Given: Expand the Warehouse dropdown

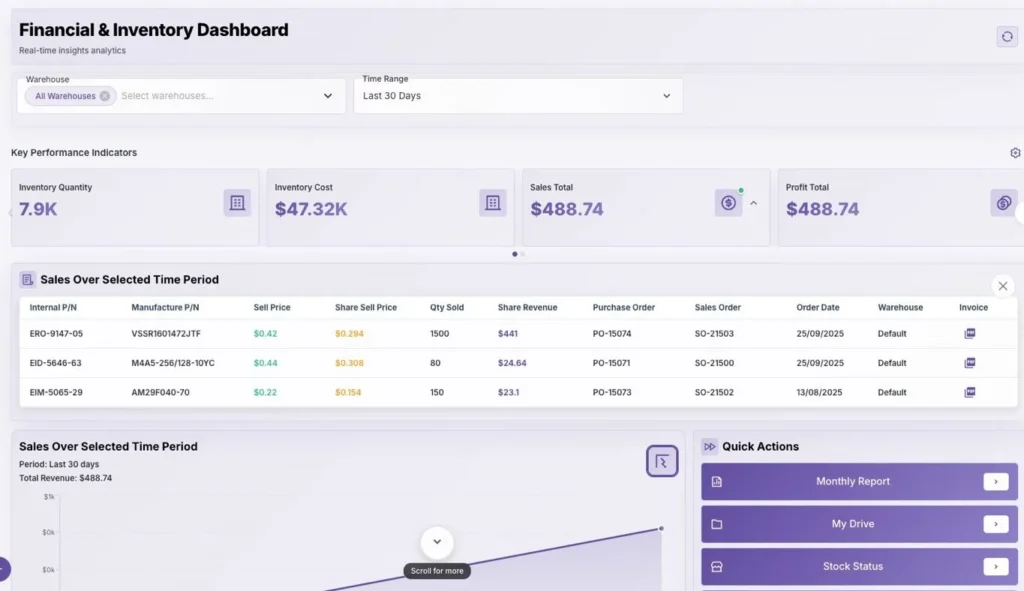Looking at the screenshot, I should 328,96.
